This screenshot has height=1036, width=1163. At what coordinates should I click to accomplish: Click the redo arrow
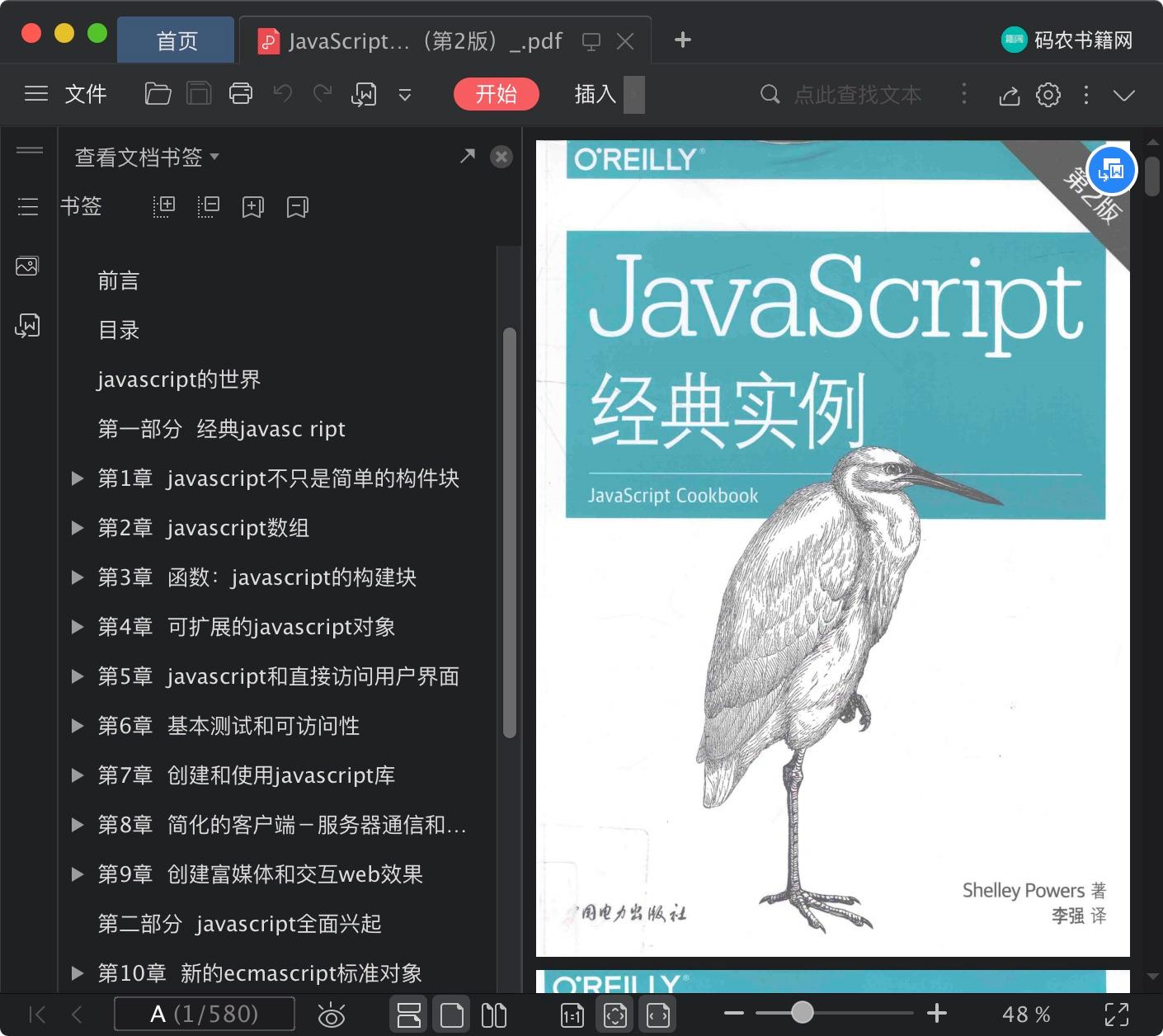[323, 93]
